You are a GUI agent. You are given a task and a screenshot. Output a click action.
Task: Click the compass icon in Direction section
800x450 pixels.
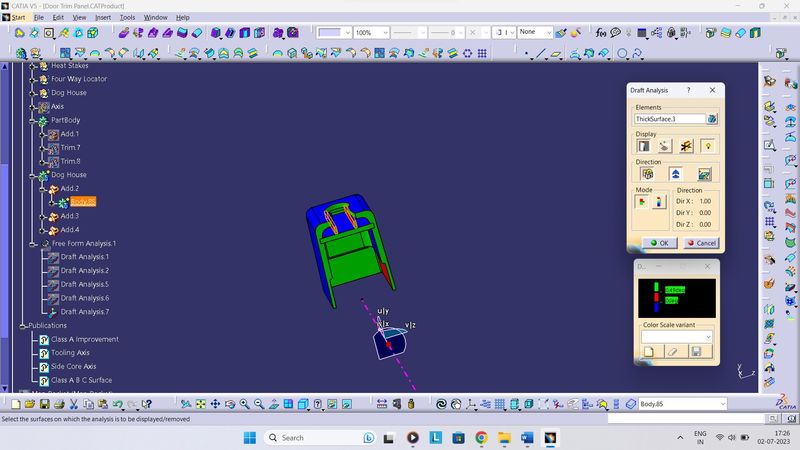647,174
